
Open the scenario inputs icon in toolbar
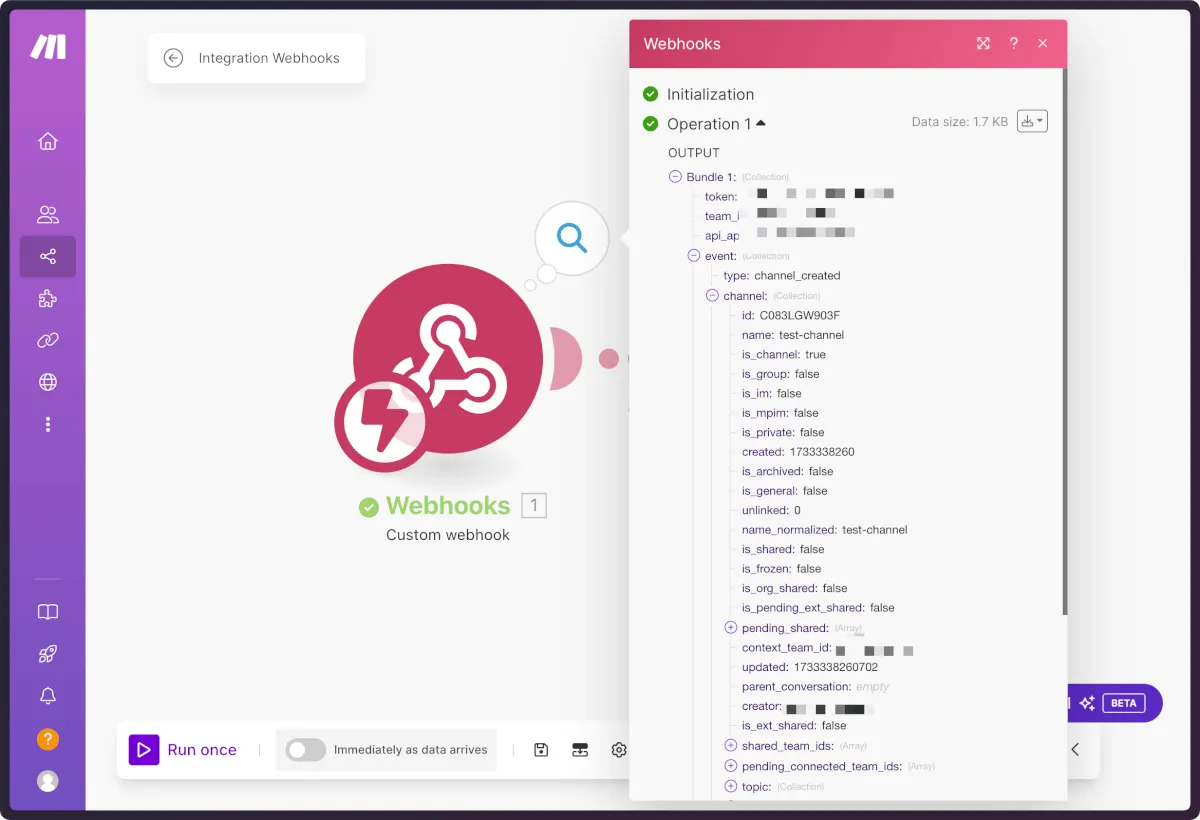580,750
